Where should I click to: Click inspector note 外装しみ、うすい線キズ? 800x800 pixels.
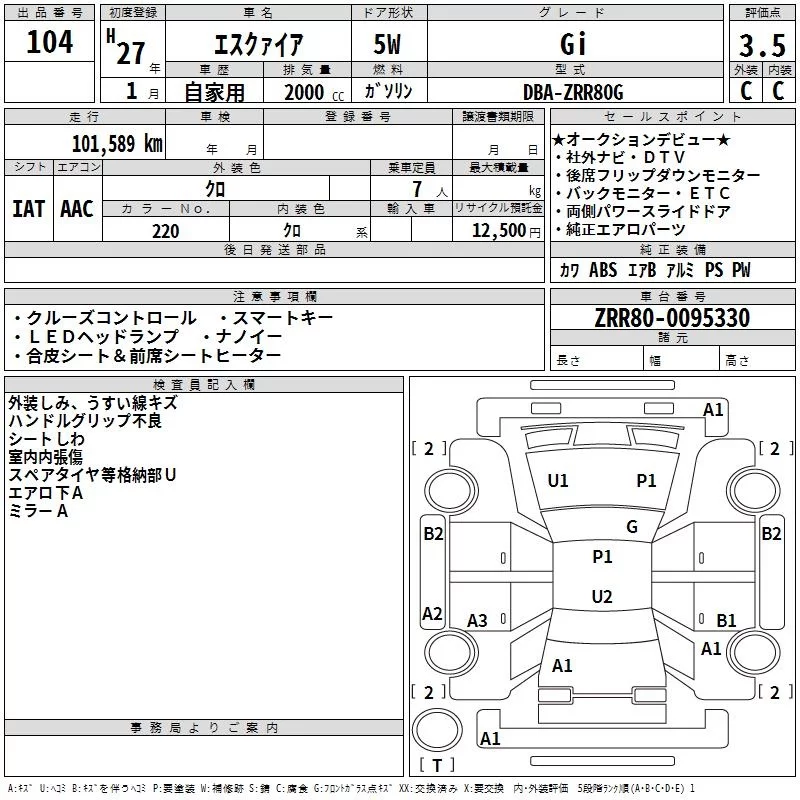point(93,403)
